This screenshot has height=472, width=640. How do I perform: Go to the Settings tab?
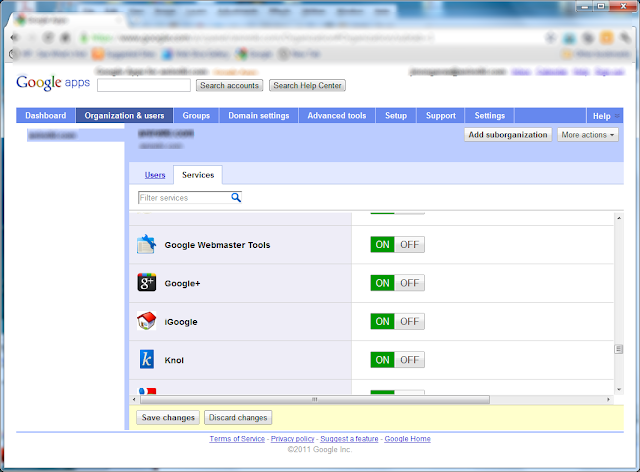click(490, 116)
